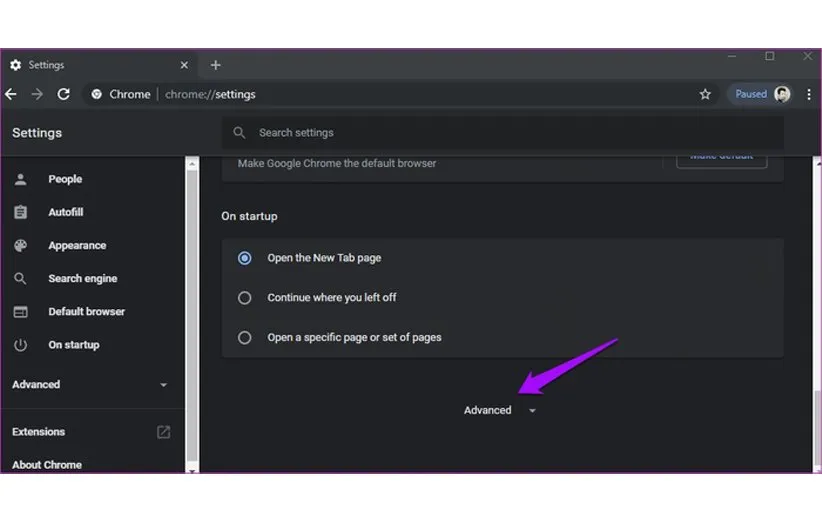822x522 pixels.
Task: Click the Paused sync button
Action: pos(751,94)
